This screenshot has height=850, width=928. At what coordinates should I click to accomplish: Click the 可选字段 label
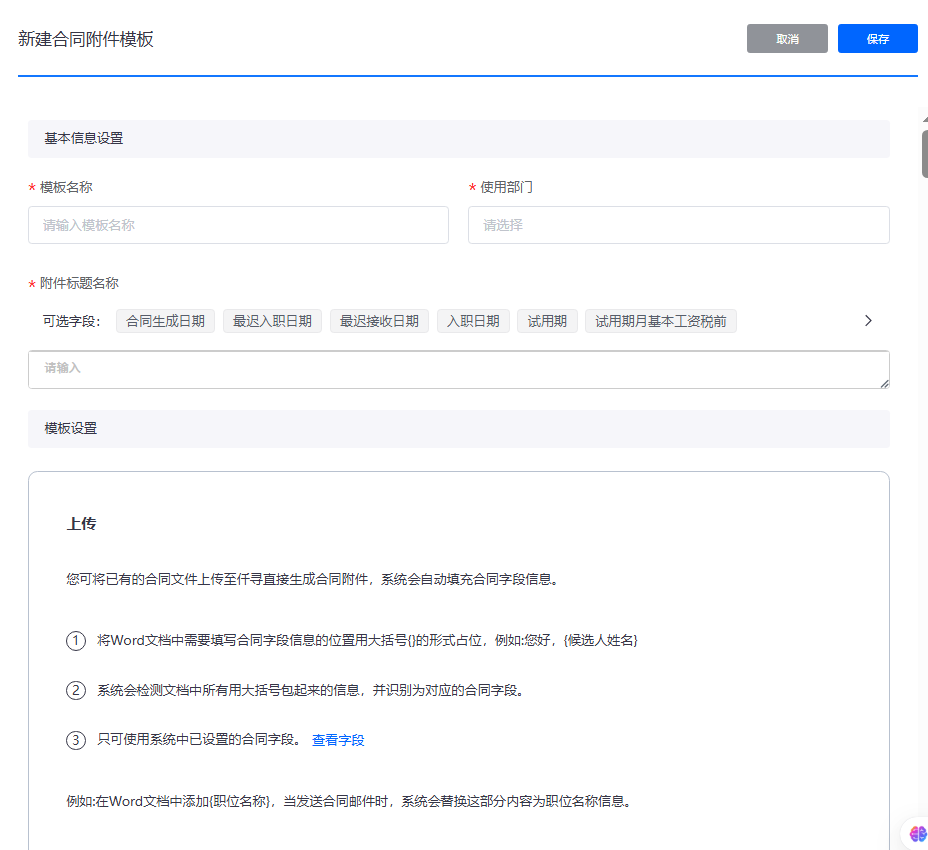pos(72,321)
